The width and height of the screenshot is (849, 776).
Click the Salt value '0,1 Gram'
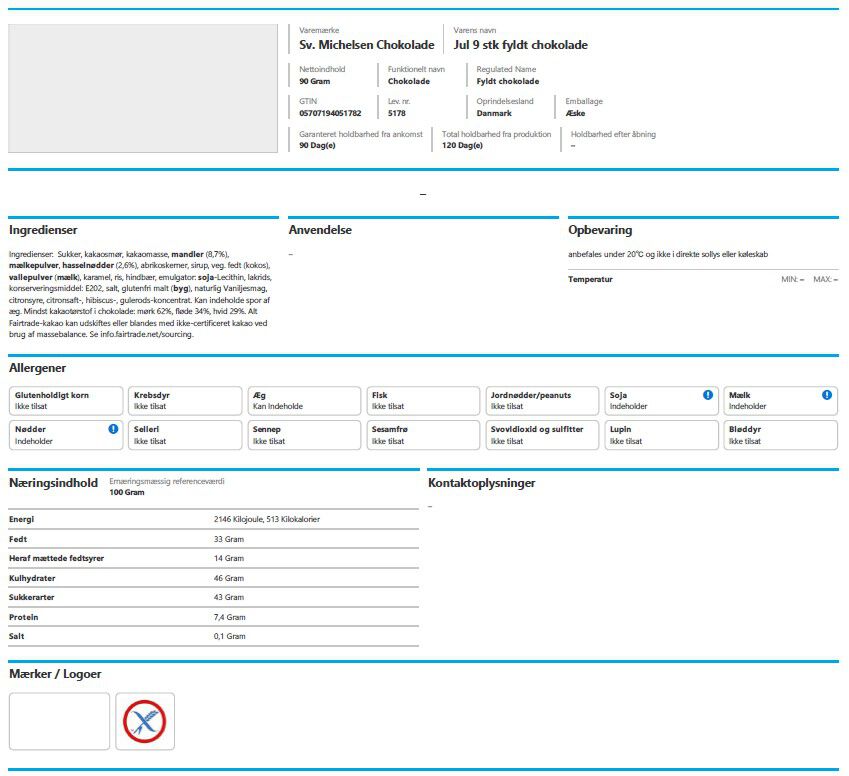(230, 636)
